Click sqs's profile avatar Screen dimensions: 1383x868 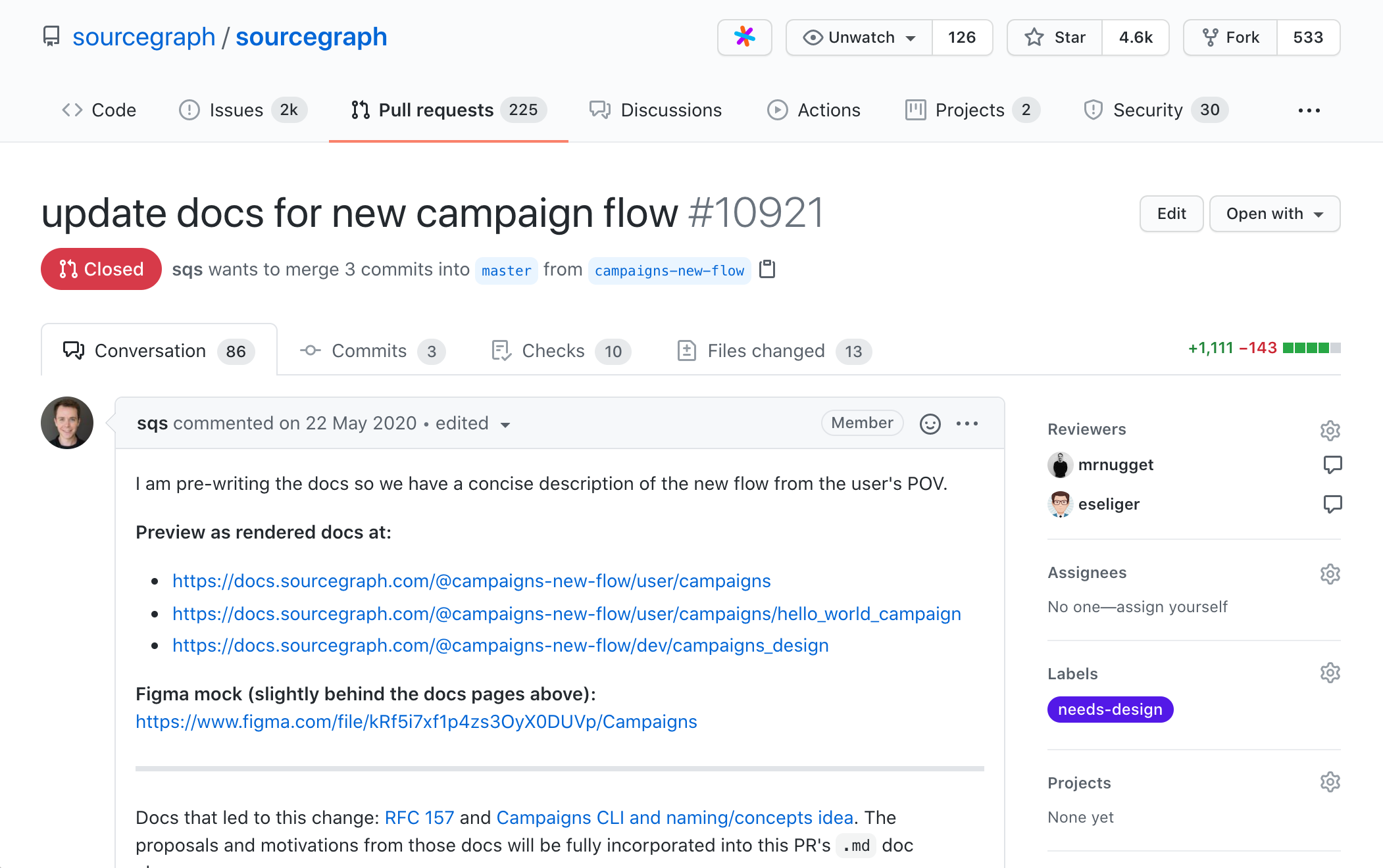(66, 423)
